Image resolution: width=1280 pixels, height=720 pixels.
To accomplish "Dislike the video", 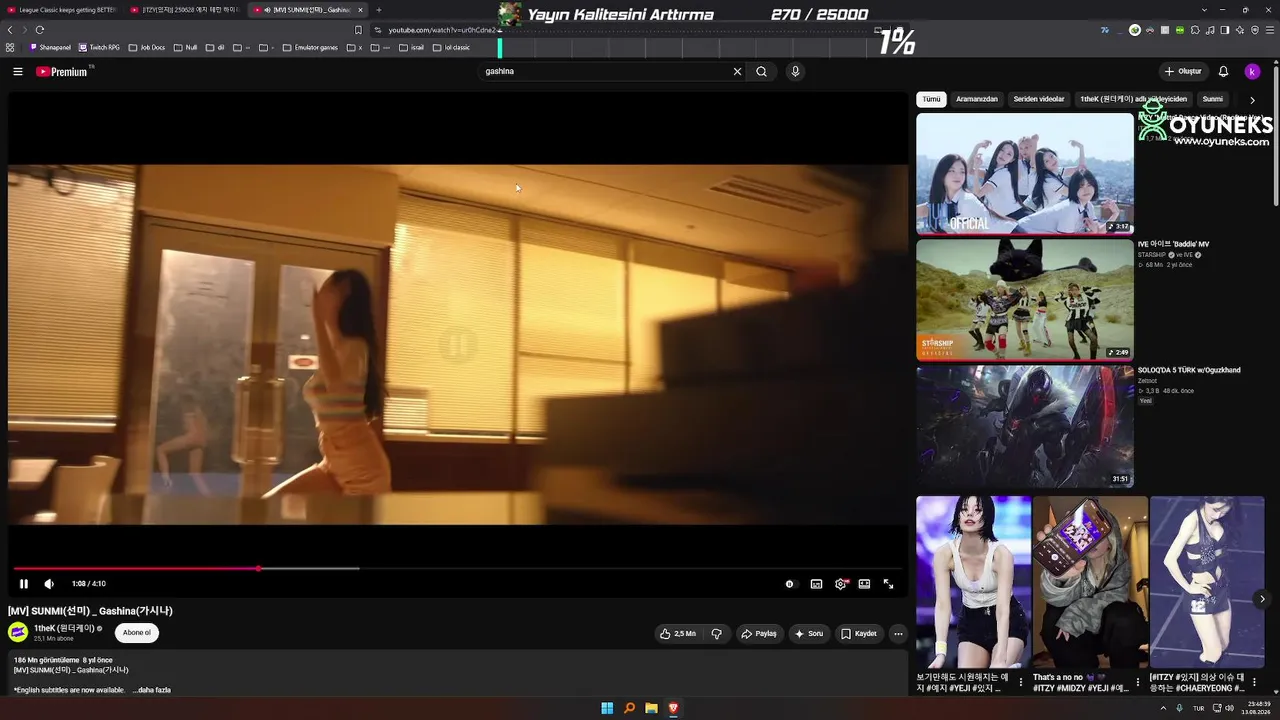I will click(716, 633).
